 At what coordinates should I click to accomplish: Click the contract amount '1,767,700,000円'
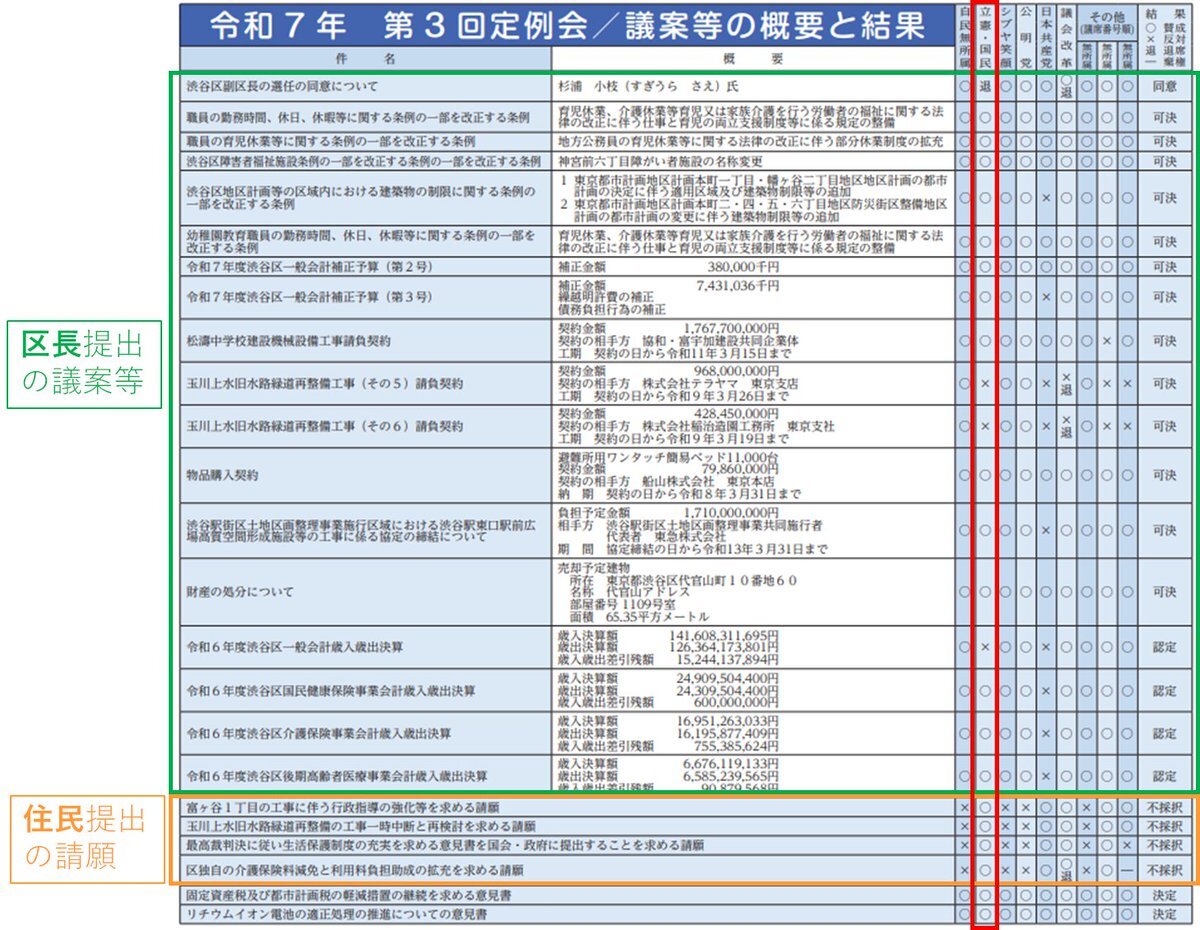click(x=731, y=328)
